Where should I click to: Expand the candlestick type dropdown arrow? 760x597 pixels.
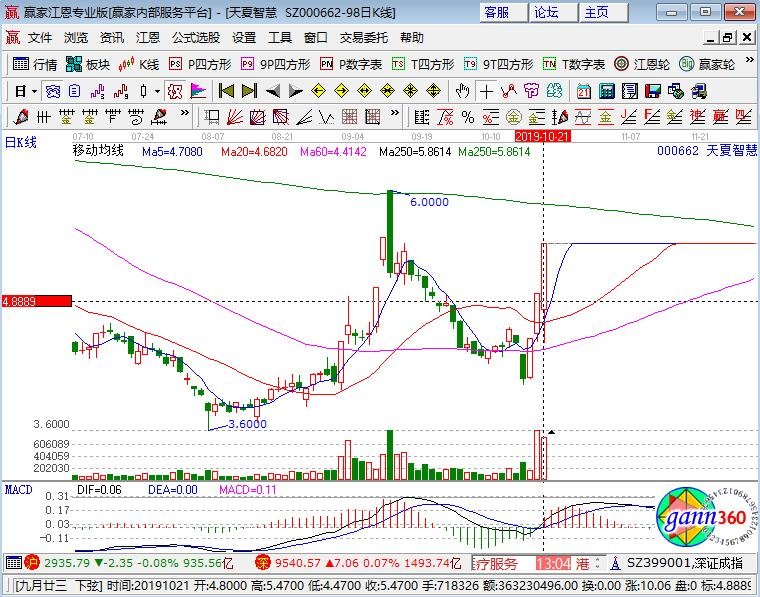pyautogui.click(x=157, y=91)
